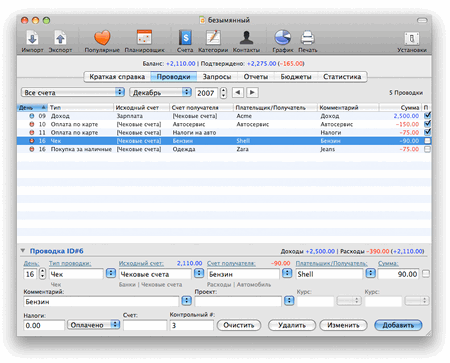This screenshot has width=450, height=363.
Task: Click the Добавить button
Action: 398,325
